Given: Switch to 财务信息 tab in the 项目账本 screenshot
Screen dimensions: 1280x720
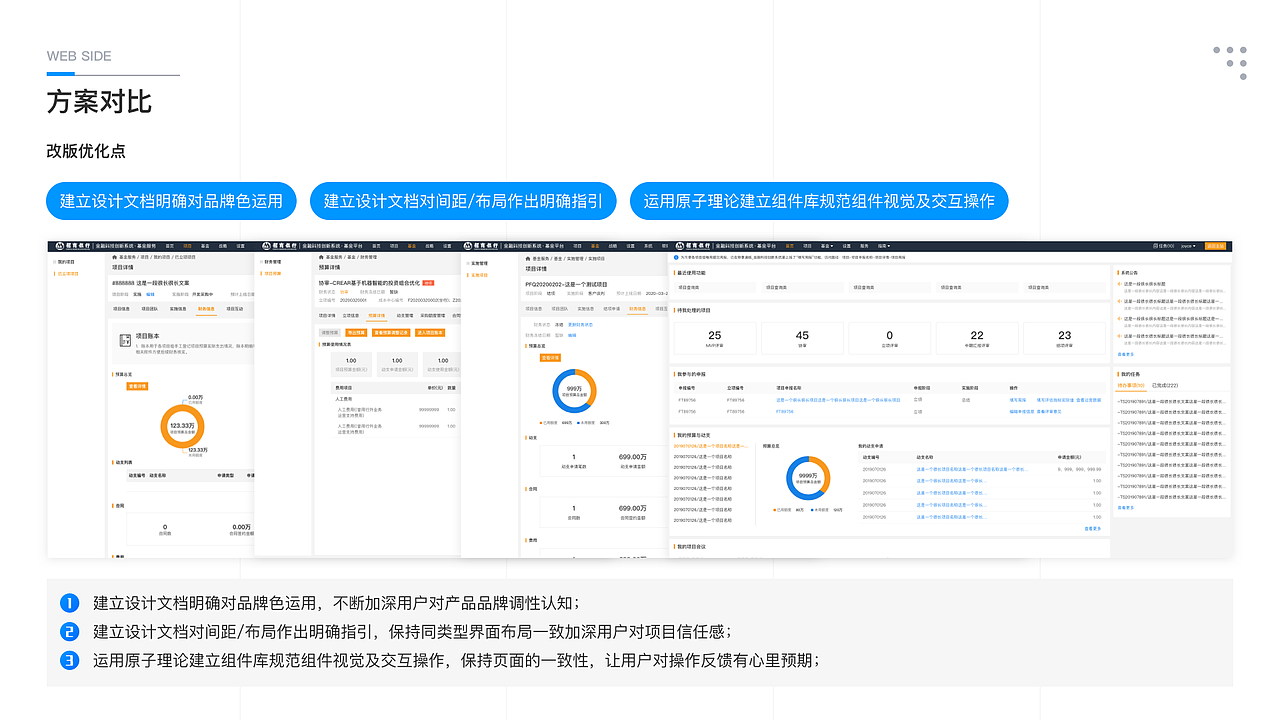Looking at the screenshot, I should [206, 309].
